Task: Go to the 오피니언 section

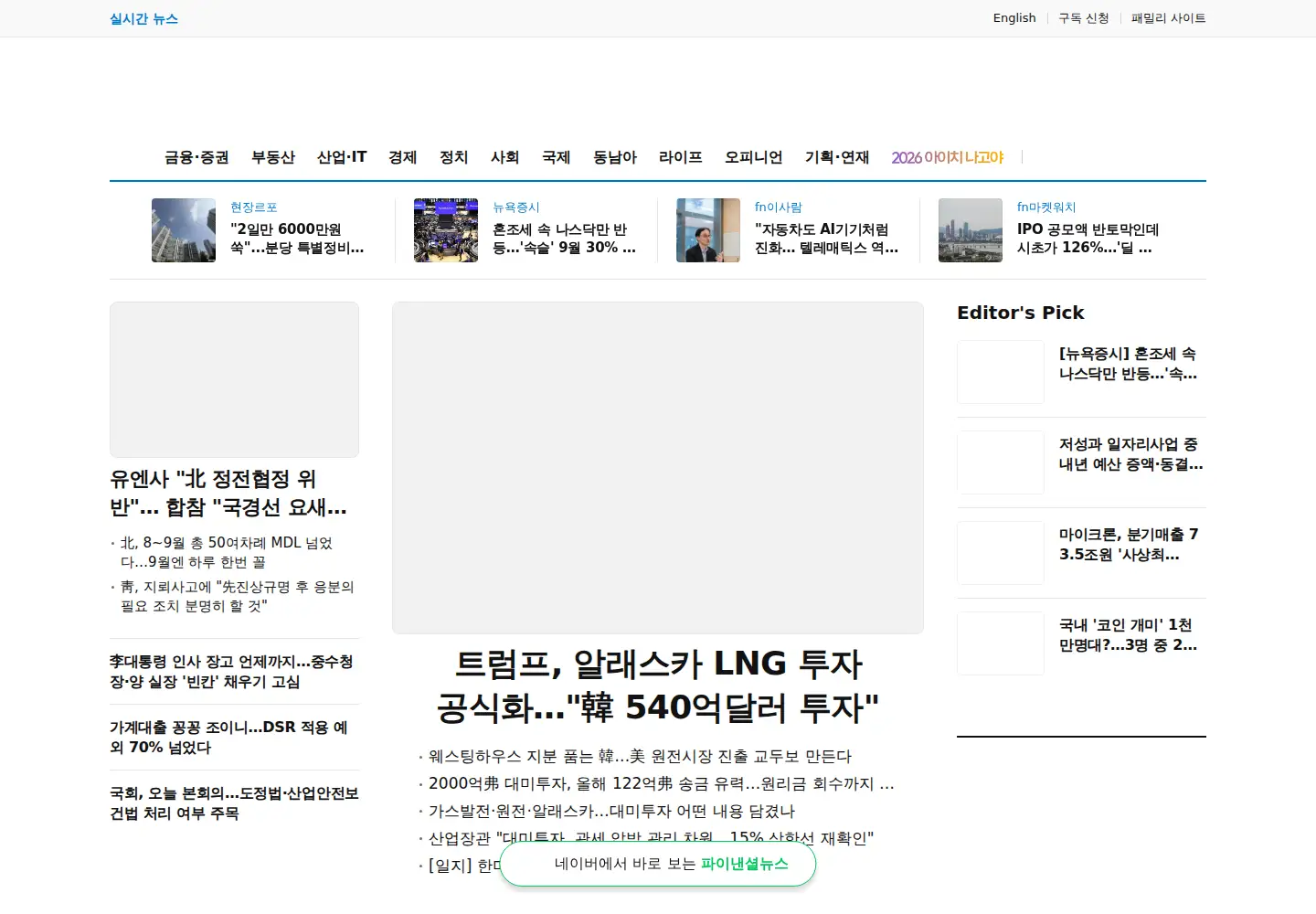Action: [754, 157]
